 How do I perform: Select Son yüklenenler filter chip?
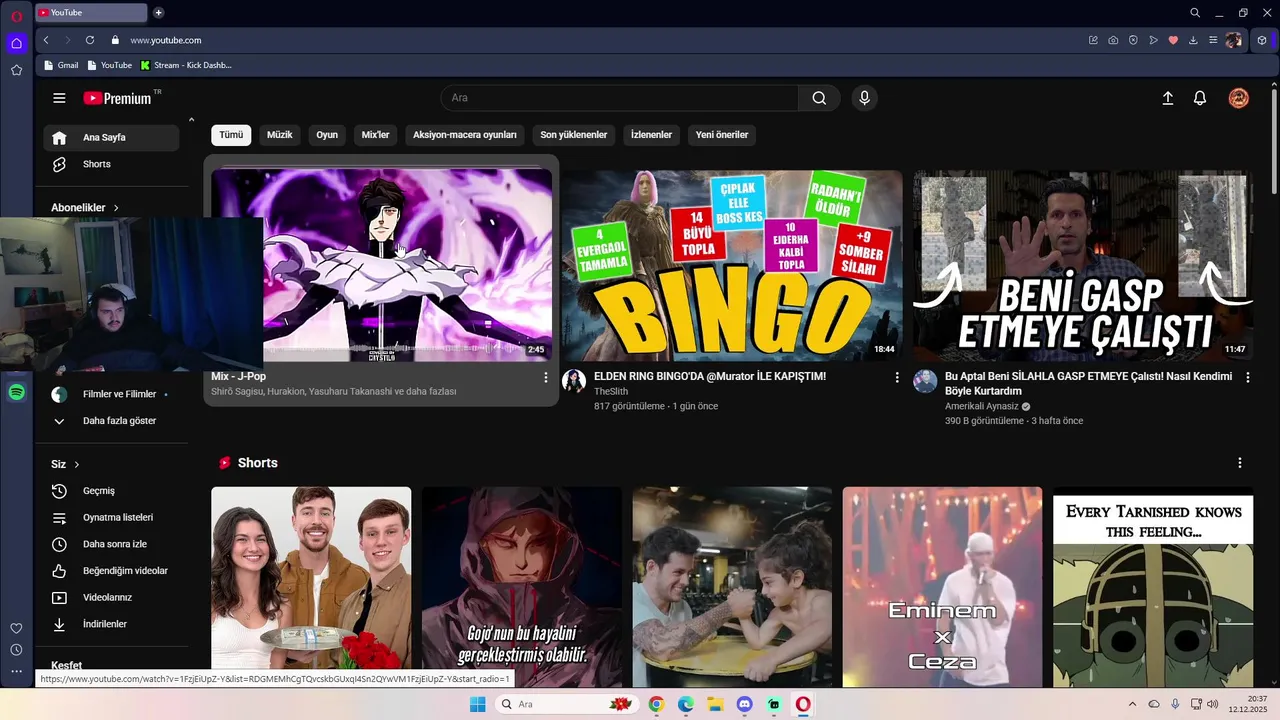click(x=574, y=135)
